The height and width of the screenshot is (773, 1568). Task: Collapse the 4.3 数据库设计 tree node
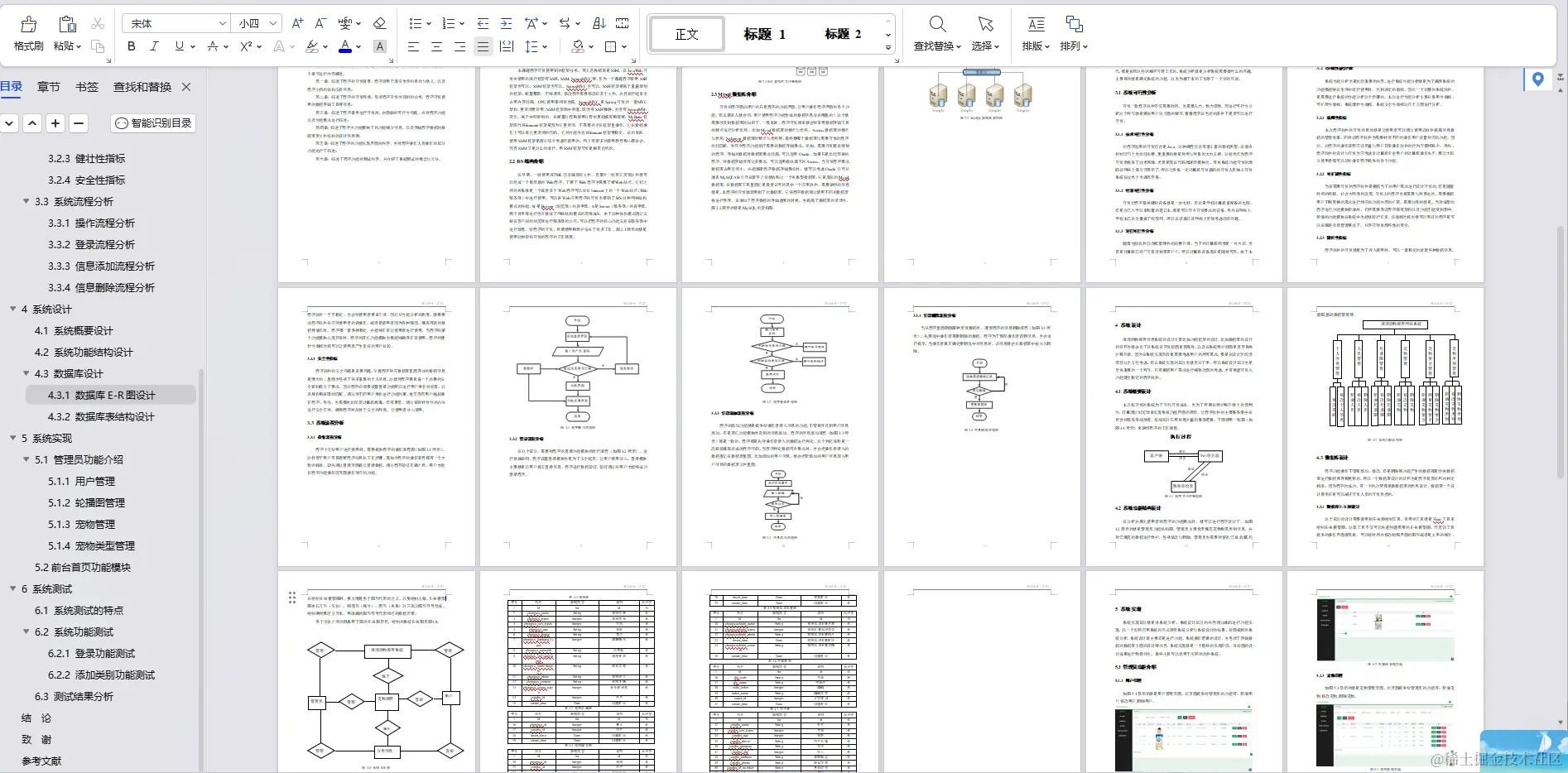coord(26,373)
